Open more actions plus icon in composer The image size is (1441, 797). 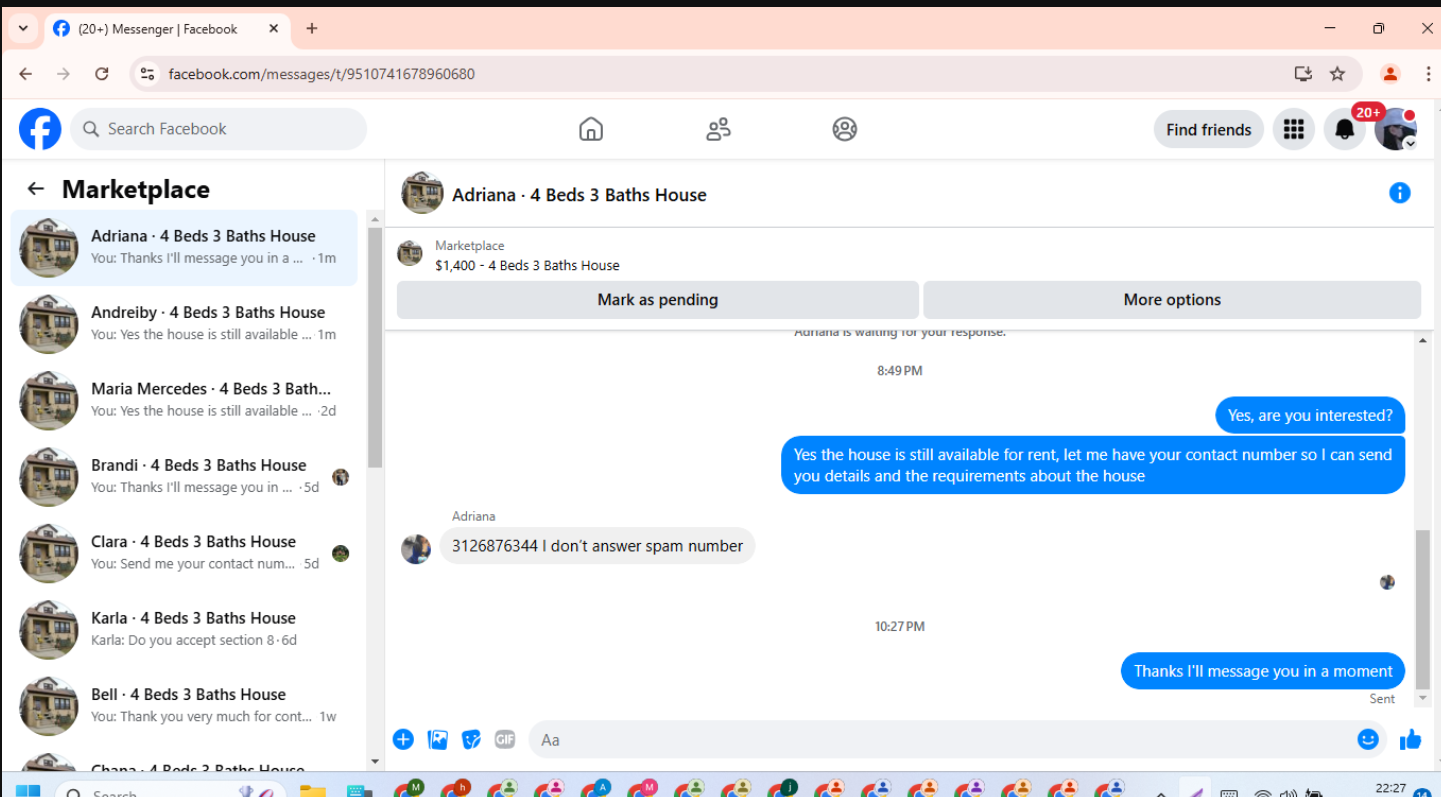(403, 739)
